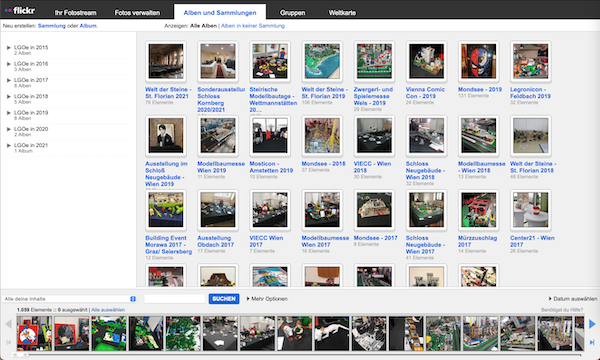This screenshot has height=360, width=600.
Task: Click Center21 - Wien 2017 title
Action: 532,241
